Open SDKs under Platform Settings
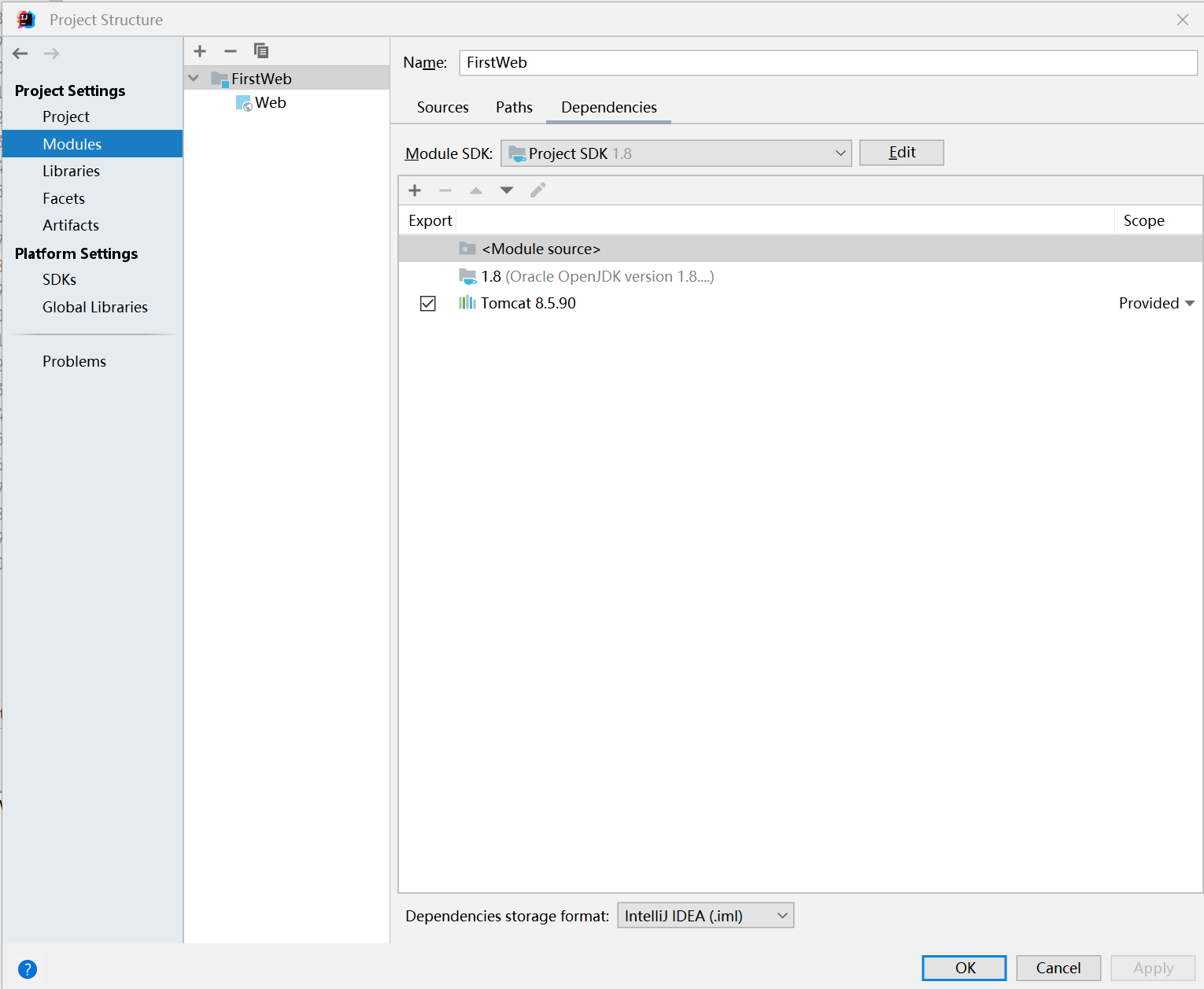The width and height of the screenshot is (1204, 989). [60, 279]
